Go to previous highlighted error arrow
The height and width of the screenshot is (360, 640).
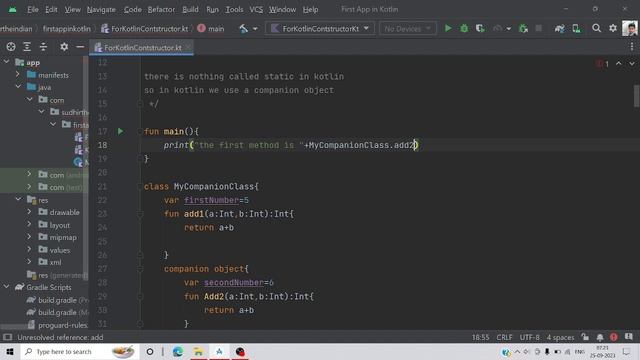pos(619,64)
